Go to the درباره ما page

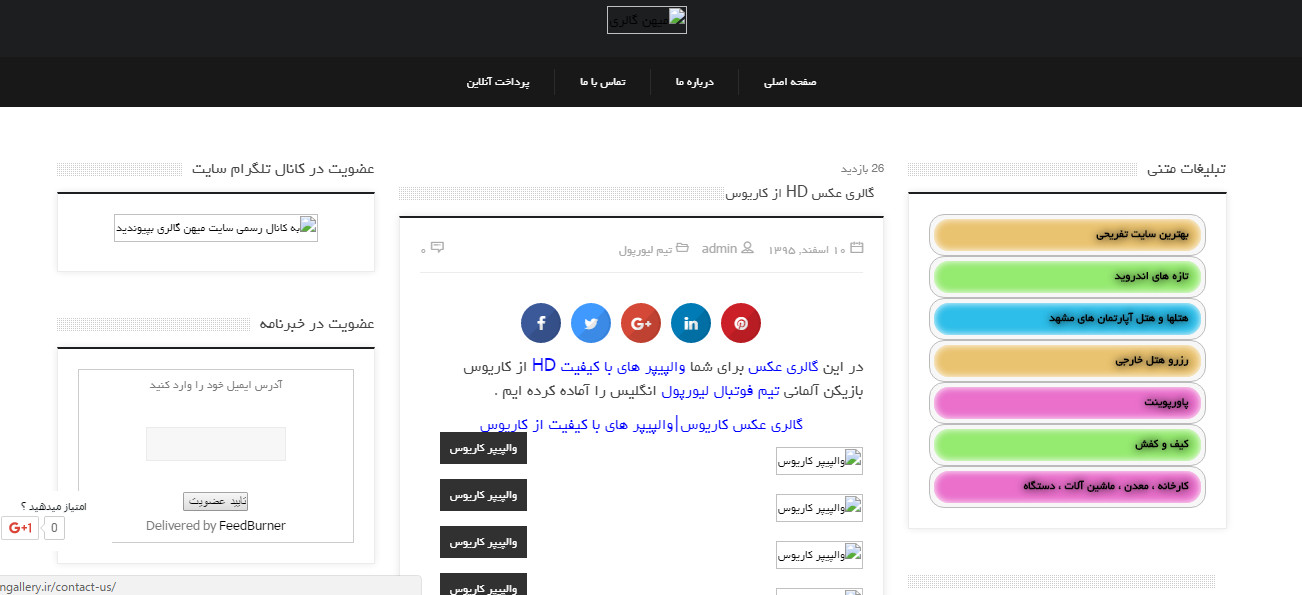(x=694, y=82)
